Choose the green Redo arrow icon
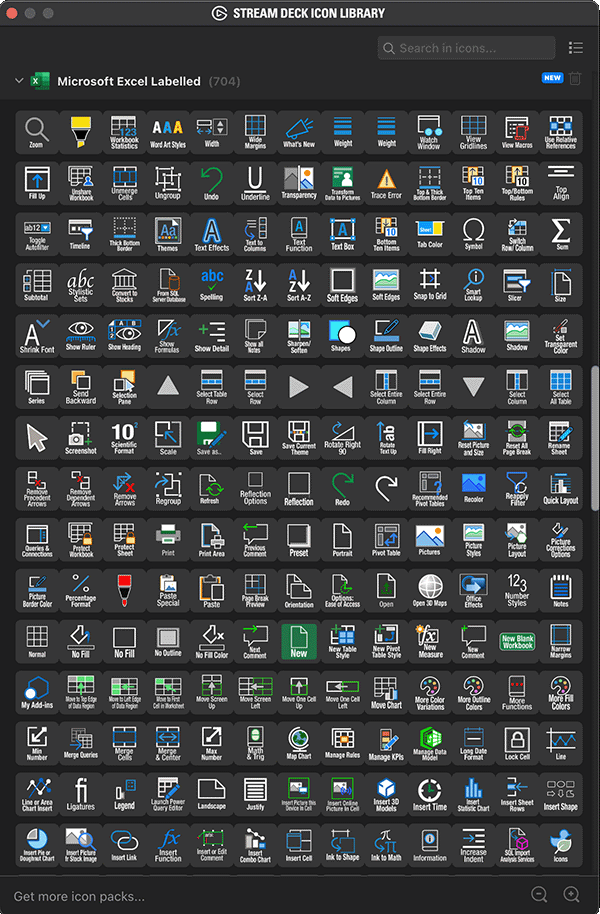Image resolution: width=600 pixels, height=914 pixels. 343,488
